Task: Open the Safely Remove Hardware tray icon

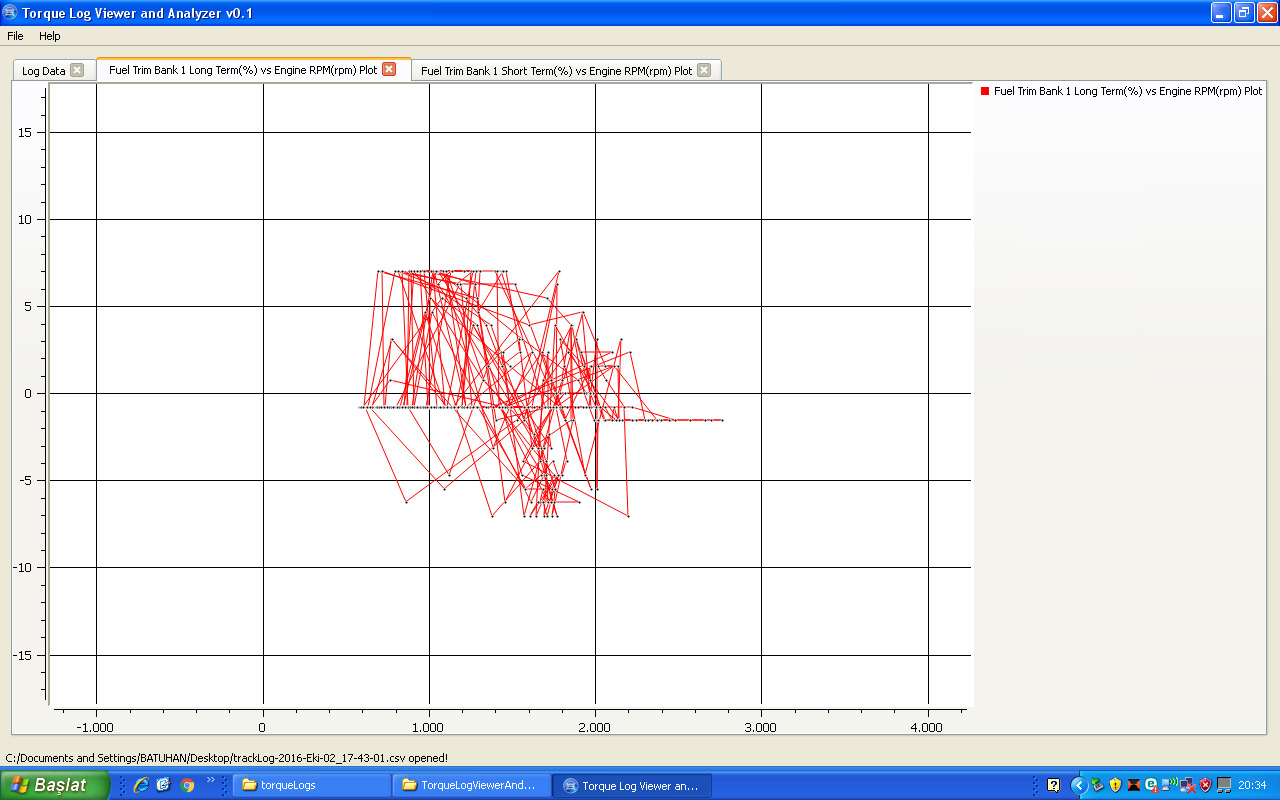Action: [1097, 785]
